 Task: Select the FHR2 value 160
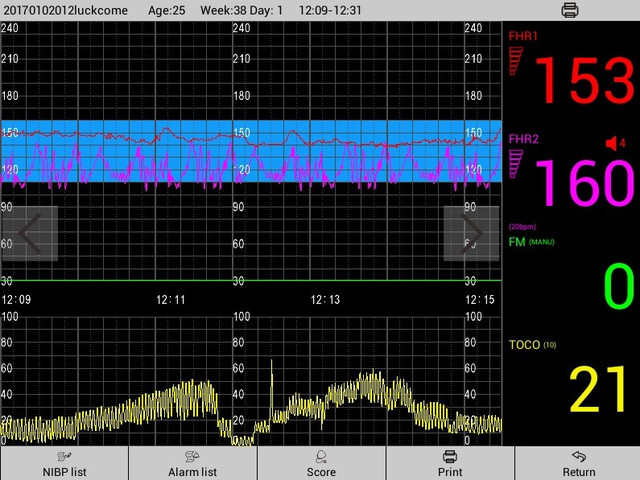(x=584, y=183)
